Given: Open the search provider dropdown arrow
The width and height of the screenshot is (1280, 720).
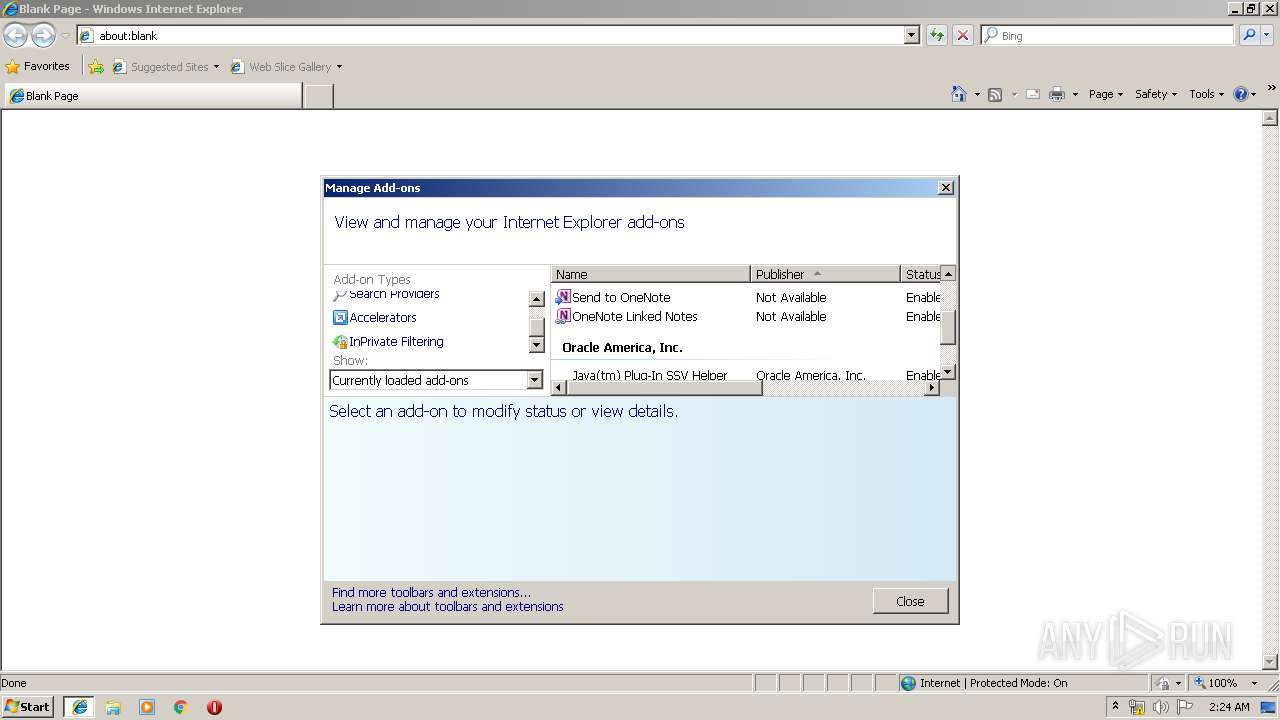Looking at the screenshot, I should click(1267, 35).
